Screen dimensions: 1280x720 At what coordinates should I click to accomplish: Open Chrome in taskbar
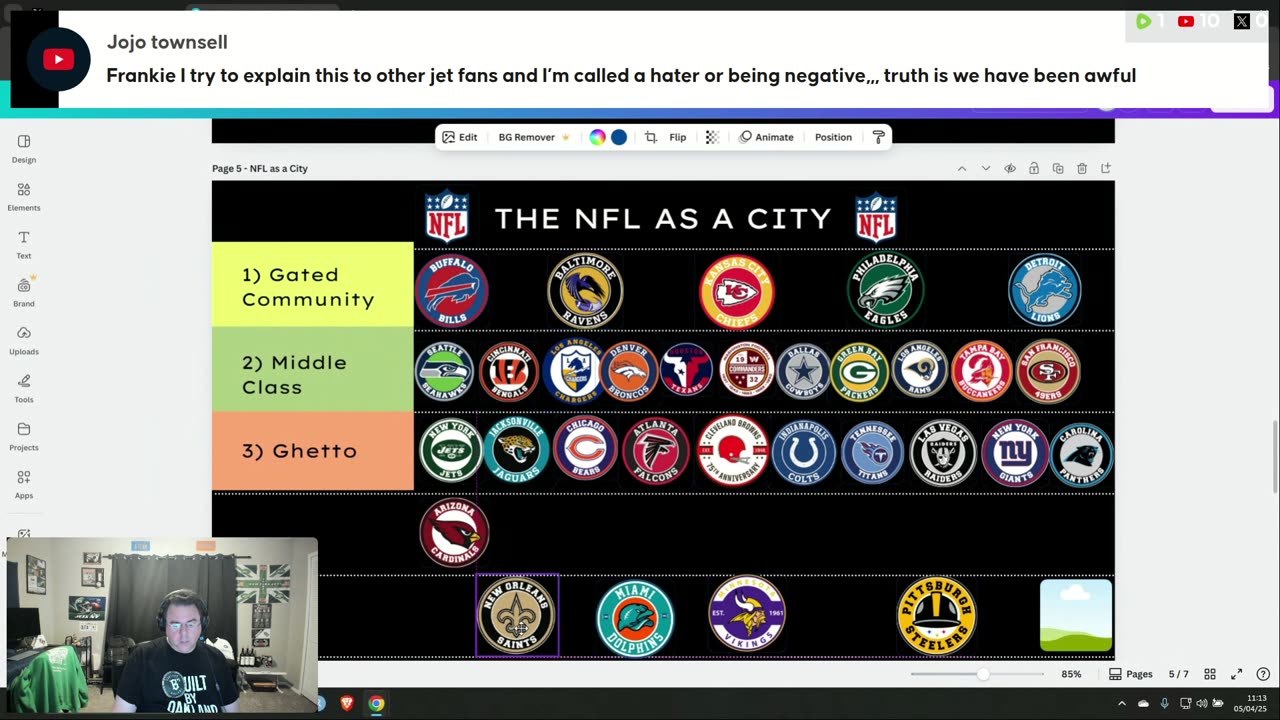coord(376,703)
